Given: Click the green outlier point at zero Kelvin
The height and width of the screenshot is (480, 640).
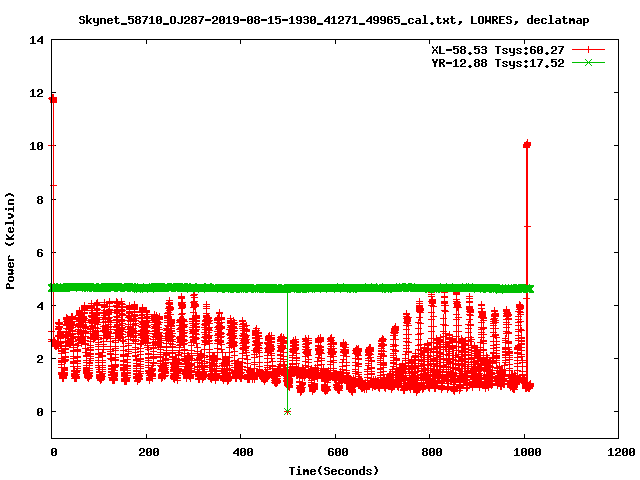Looking at the screenshot, I should [x=287, y=412].
